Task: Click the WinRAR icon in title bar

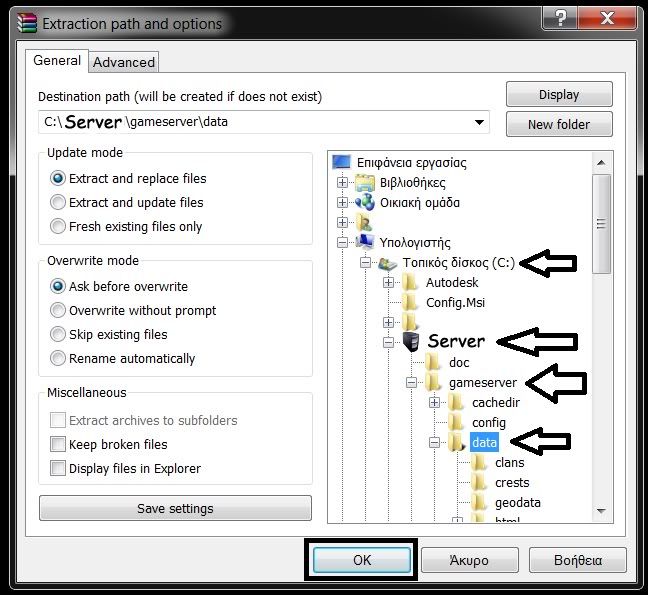Action: (27, 23)
